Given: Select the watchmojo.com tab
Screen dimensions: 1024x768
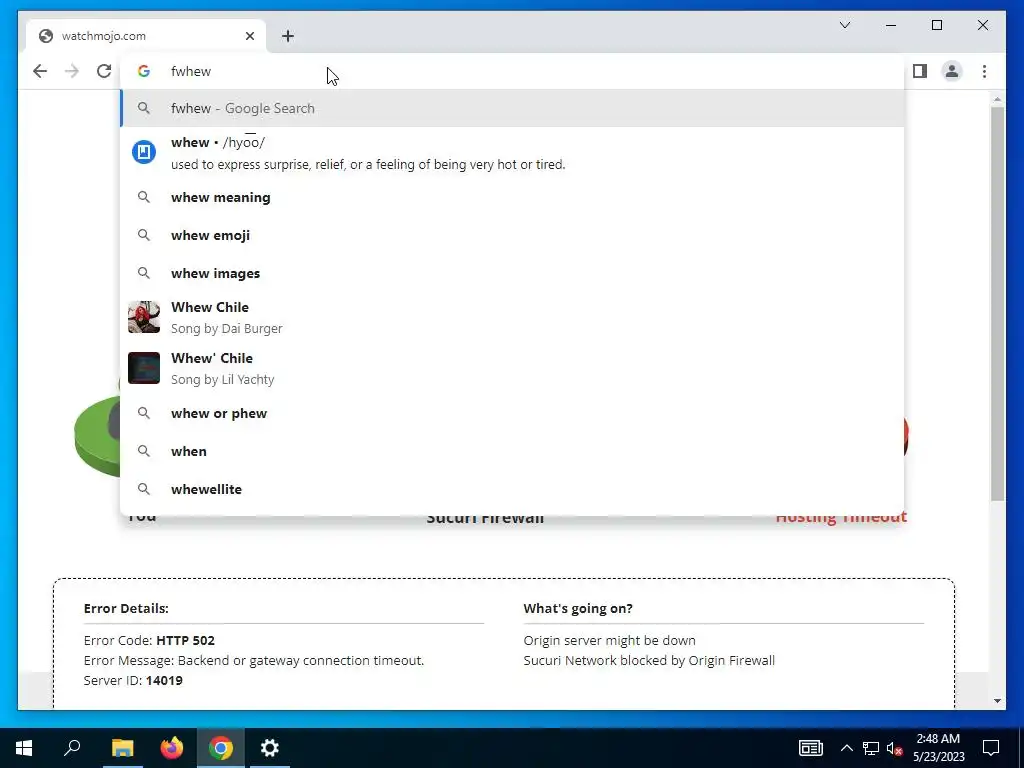Looking at the screenshot, I should 146,36.
